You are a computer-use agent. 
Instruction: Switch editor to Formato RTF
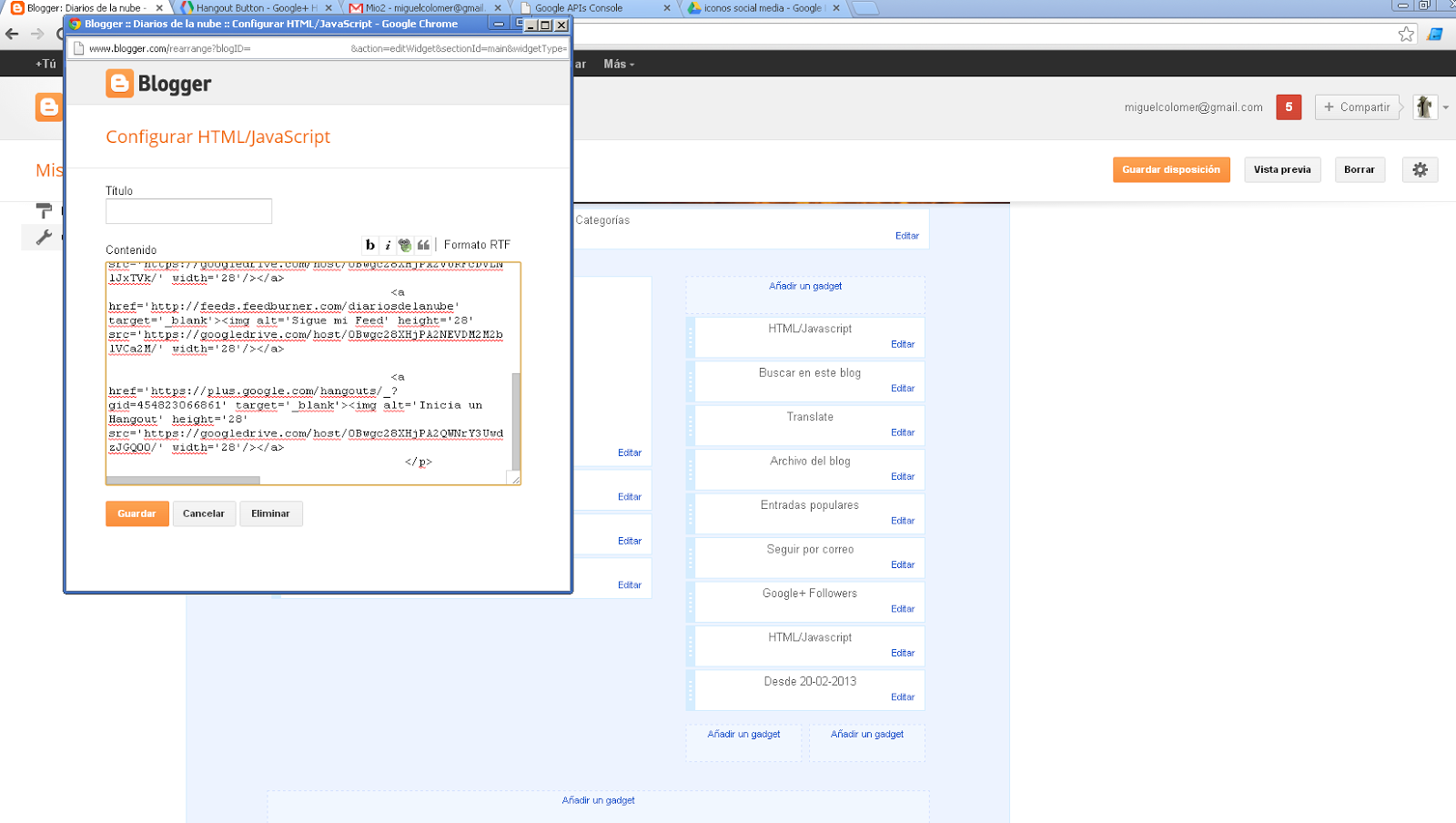pyautogui.click(x=477, y=245)
